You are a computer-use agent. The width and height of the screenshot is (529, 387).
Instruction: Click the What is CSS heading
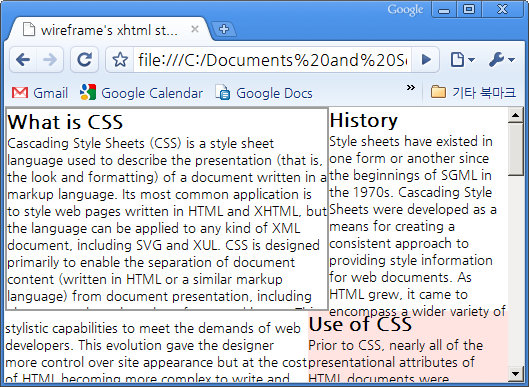(65, 122)
